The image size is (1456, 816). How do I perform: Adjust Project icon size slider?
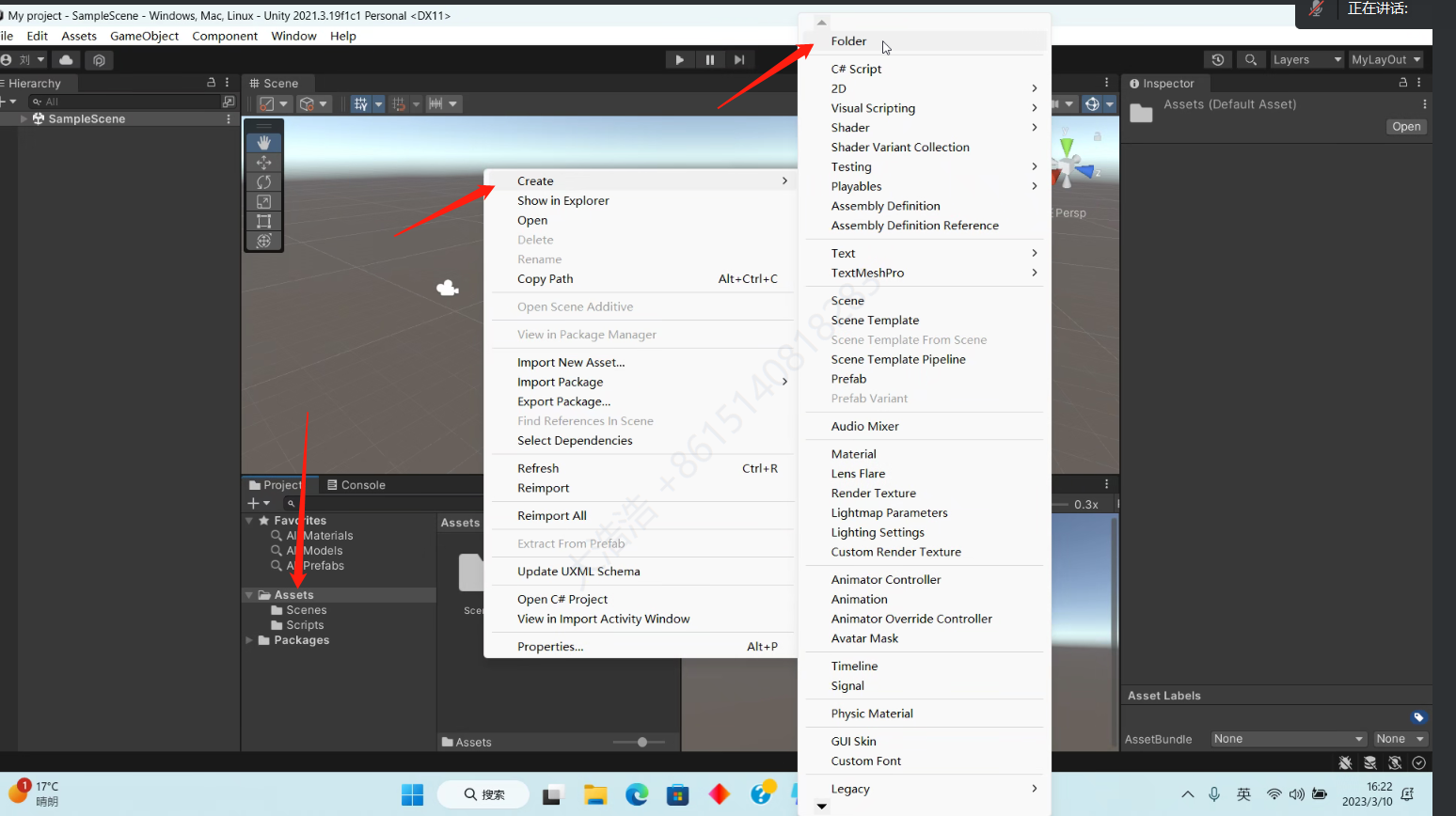coord(641,743)
